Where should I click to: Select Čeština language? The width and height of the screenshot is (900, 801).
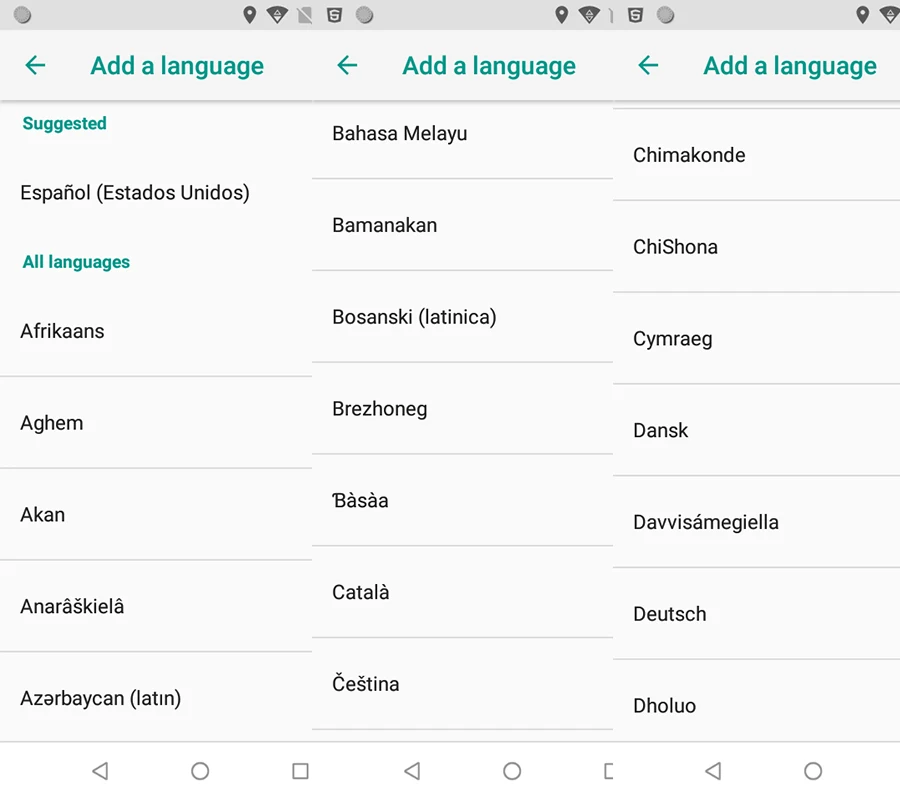point(463,684)
